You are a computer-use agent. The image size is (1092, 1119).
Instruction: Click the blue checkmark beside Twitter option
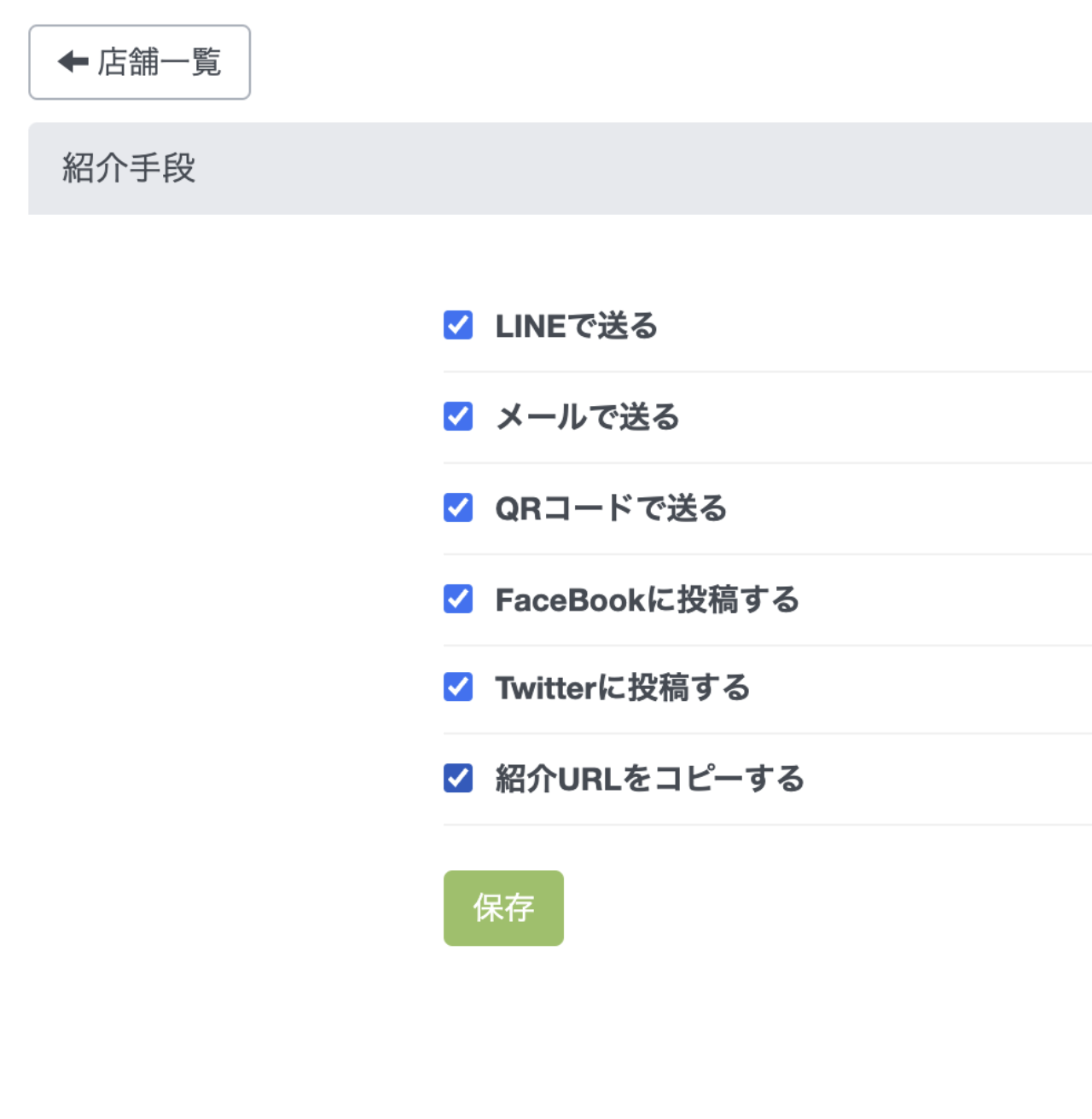click(458, 687)
